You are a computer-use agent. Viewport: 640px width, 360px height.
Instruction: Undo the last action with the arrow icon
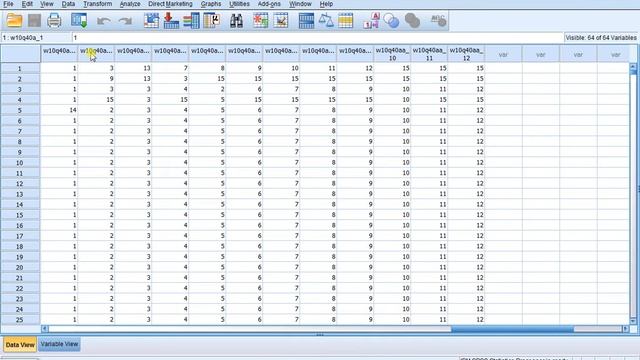(x=104, y=21)
